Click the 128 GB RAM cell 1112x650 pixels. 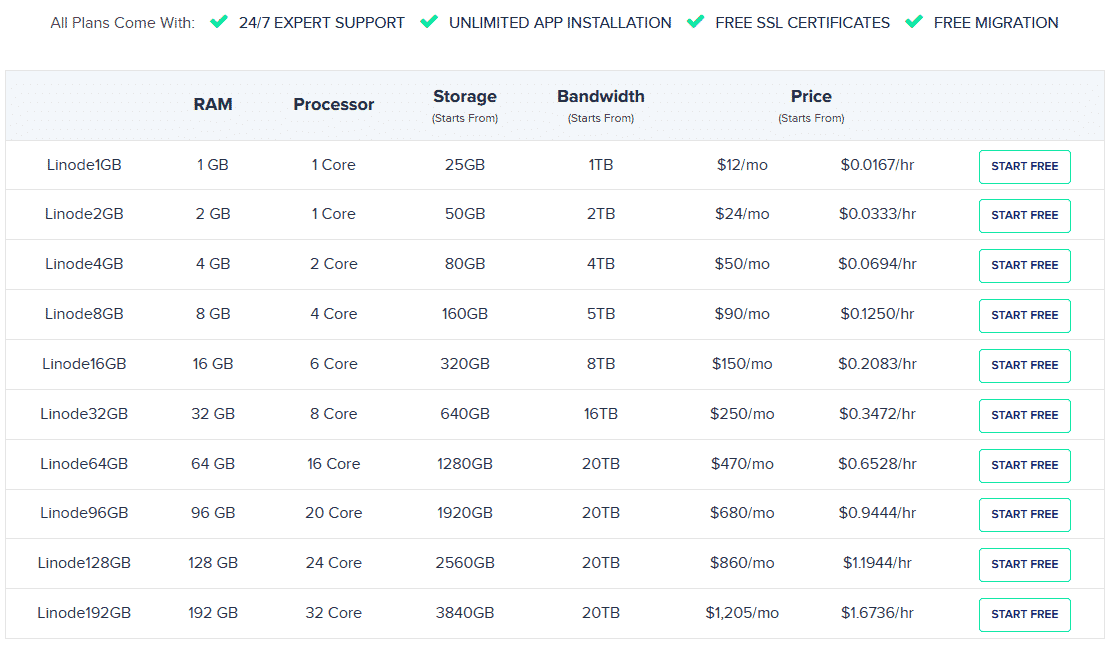(x=213, y=563)
